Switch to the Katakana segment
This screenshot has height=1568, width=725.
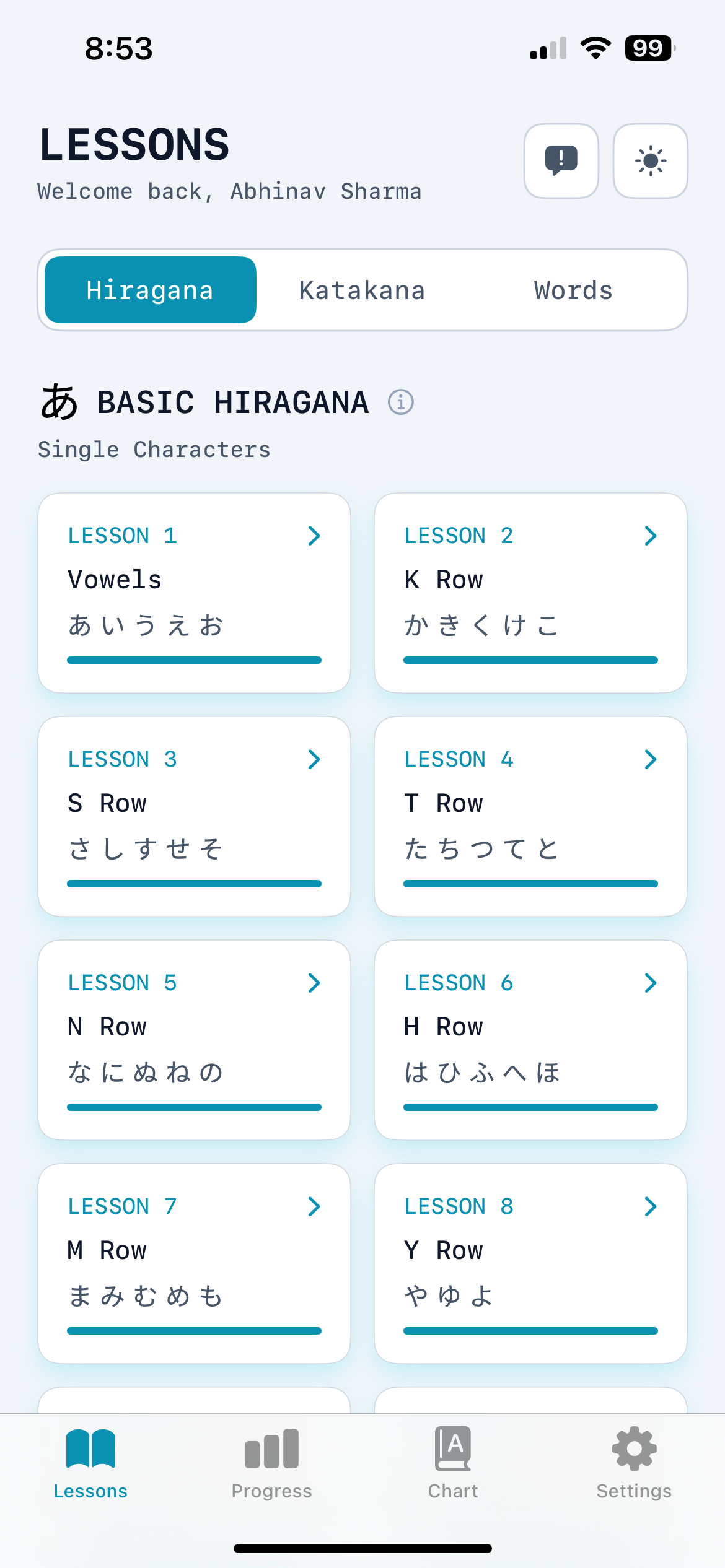coord(362,290)
